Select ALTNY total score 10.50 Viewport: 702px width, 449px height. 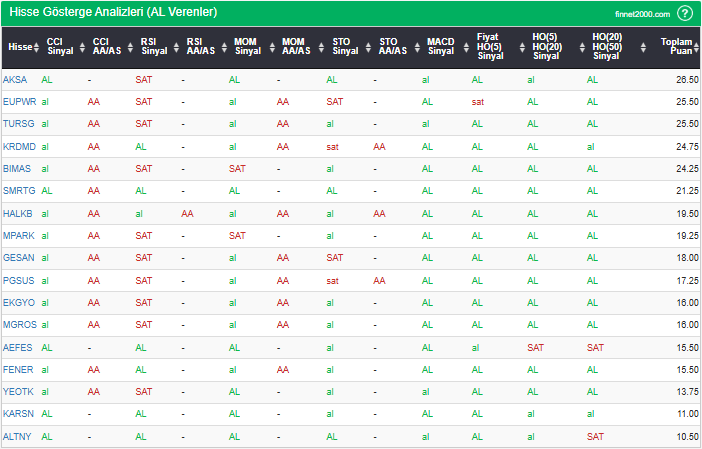click(x=687, y=436)
